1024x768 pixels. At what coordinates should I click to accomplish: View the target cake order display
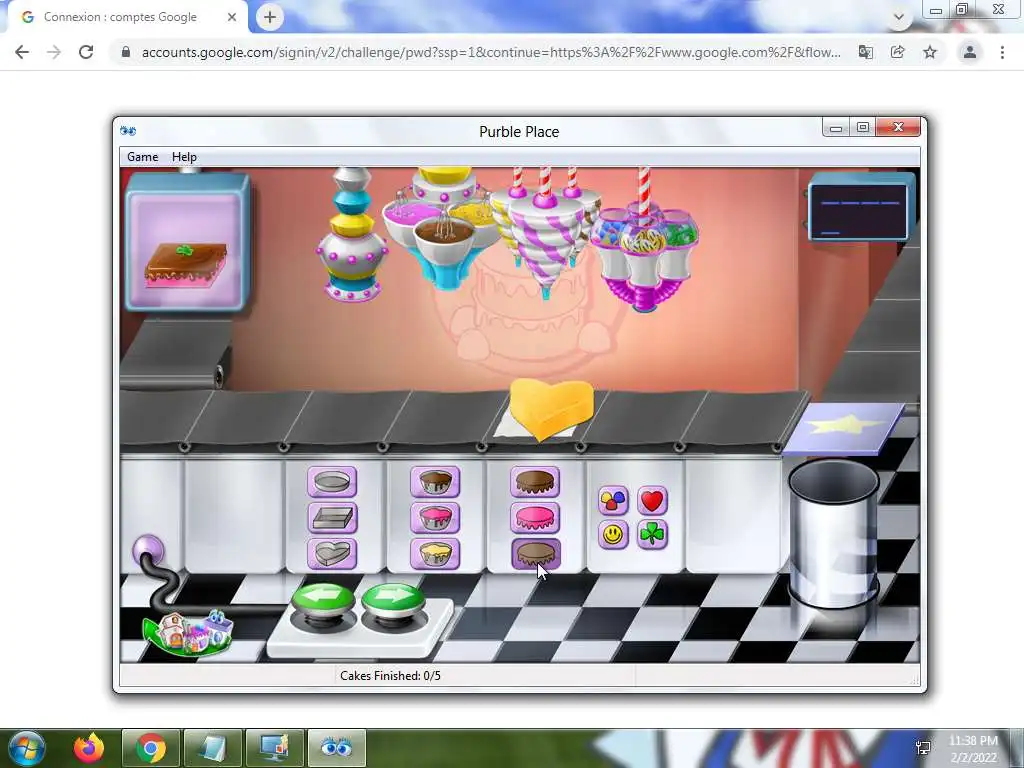pos(187,242)
